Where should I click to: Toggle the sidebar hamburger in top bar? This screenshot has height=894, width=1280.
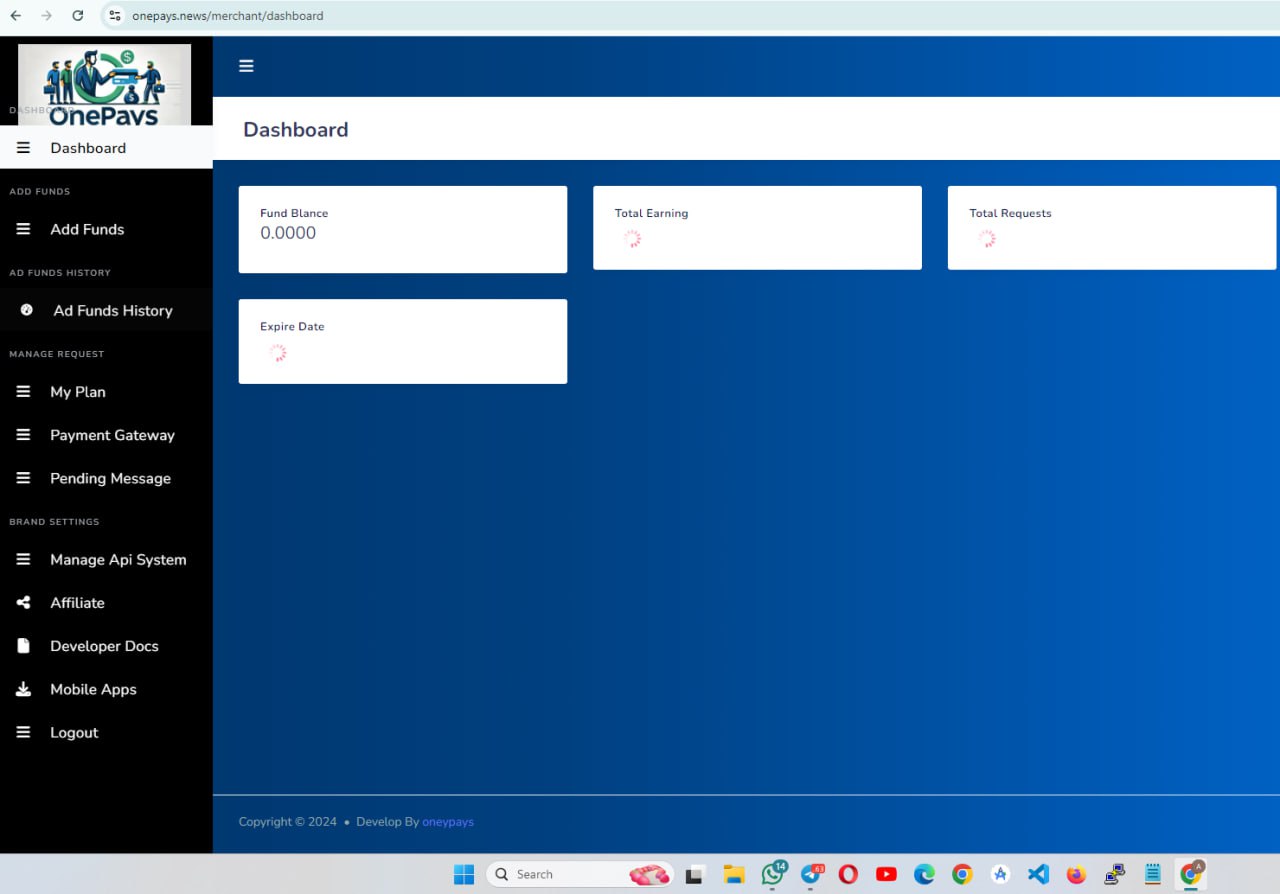pos(246,66)
